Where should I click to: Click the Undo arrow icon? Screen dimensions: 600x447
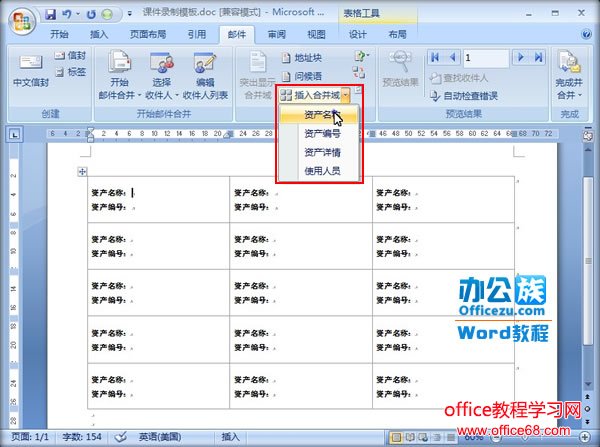click(x=67, y=15)
